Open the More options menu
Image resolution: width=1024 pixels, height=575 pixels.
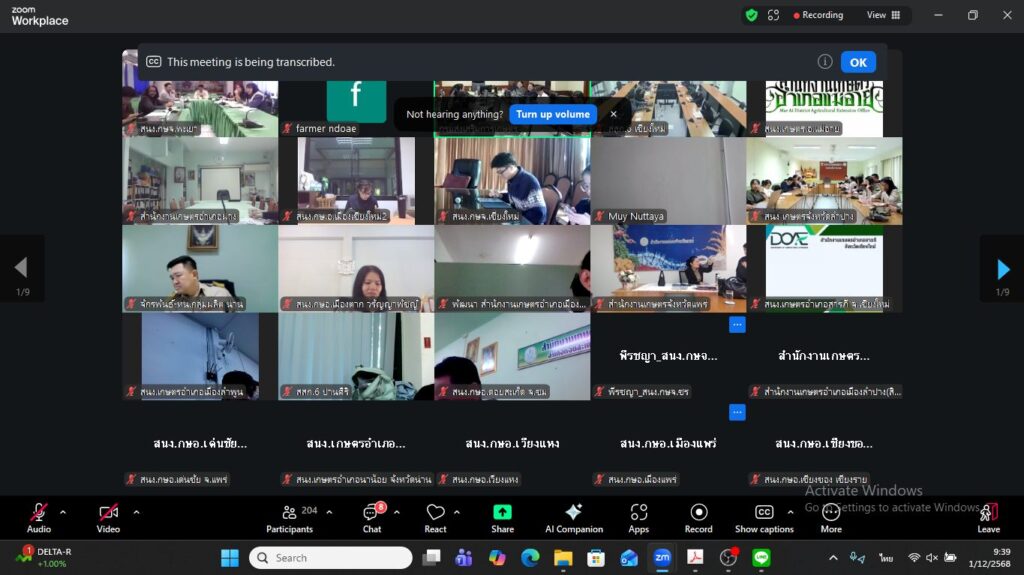click(831, 516)
